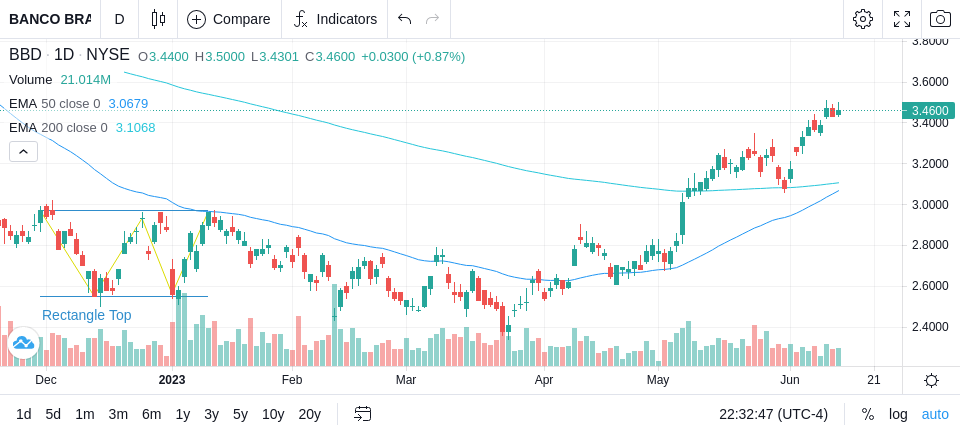This screenshot has width=960, height=433.
Task: Open the go-to-date calendar icon
Action: [x=362, y=414]
